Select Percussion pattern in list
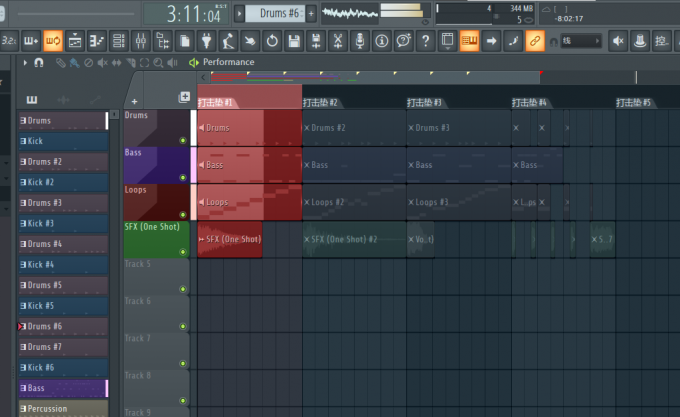The width and height of the screenshot is (680, 417). tap(63, 408)
